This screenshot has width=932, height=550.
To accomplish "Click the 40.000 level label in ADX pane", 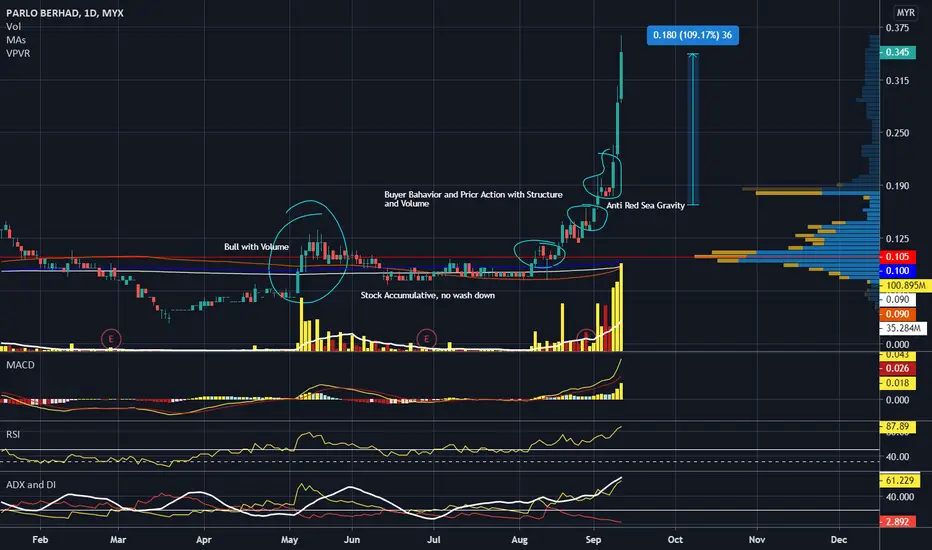I will (900, 497).
